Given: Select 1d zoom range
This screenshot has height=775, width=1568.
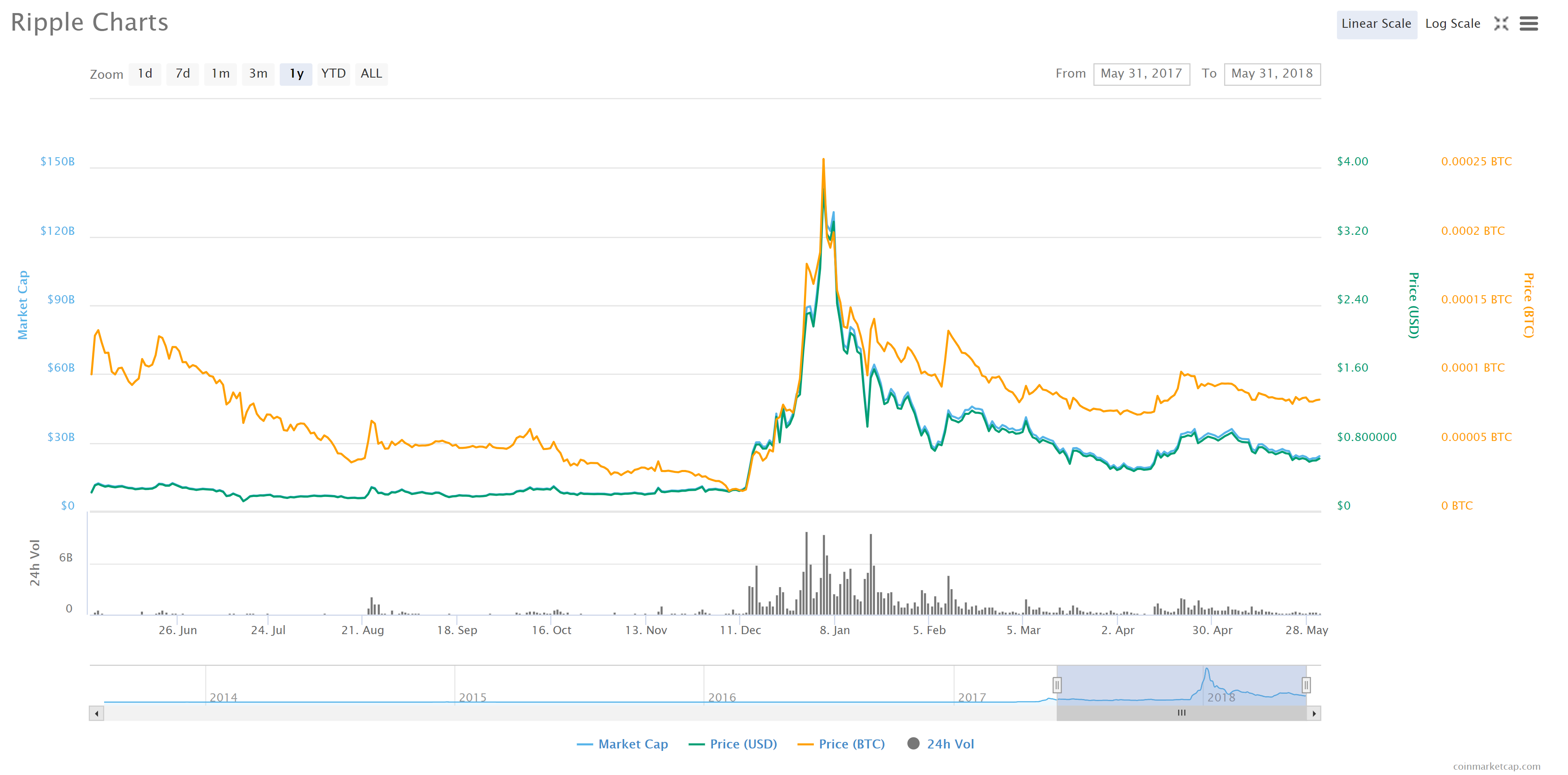Looking at the screenshot, I should 145,74.
